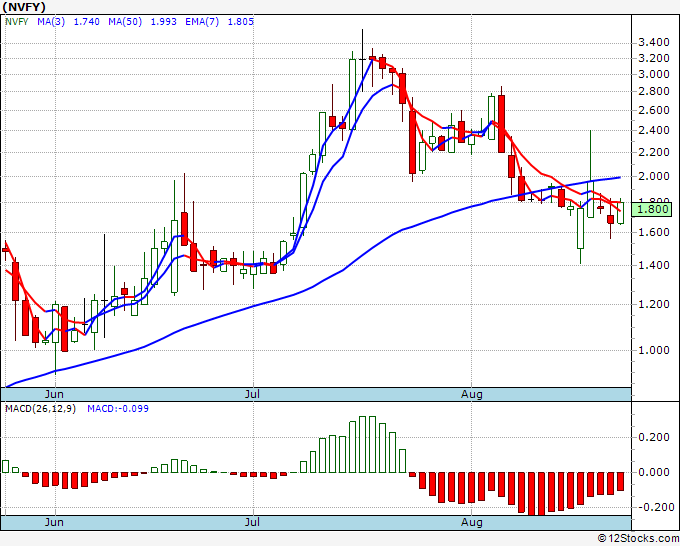This screenshot has height=546, width=680.
Task: Click the highlighted current price 1.800 tag
Action: click(x=653, y=209)
